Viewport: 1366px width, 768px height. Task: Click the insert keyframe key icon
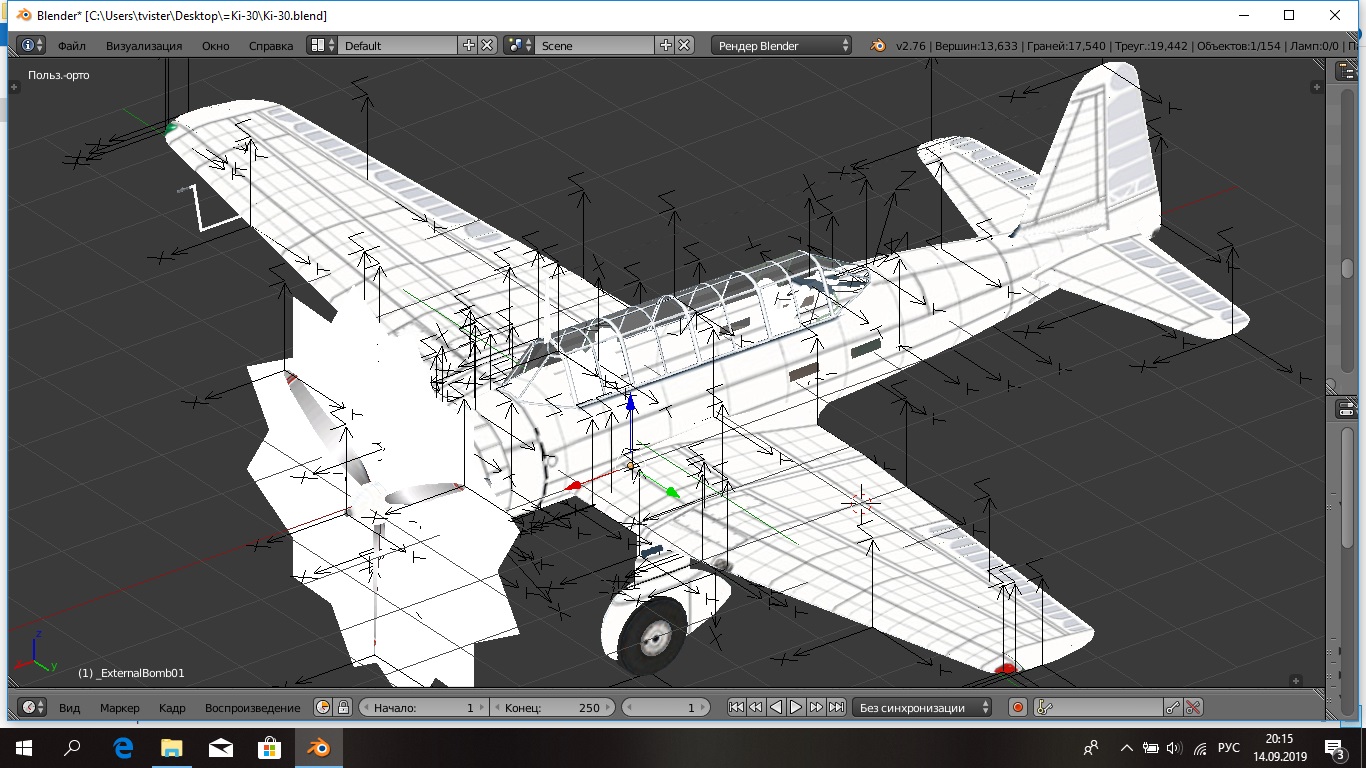(1173, 707)
